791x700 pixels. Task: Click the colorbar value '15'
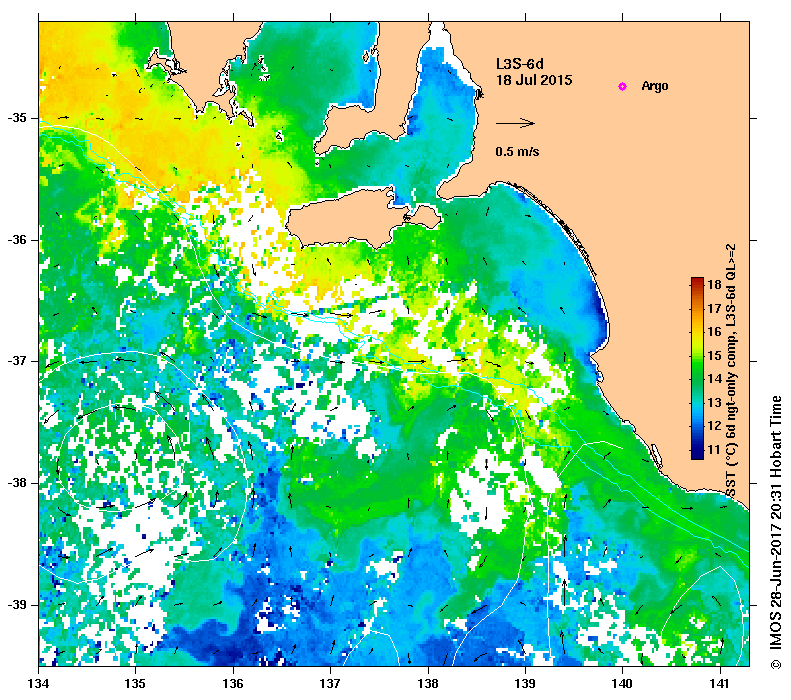tap(714, 356)
